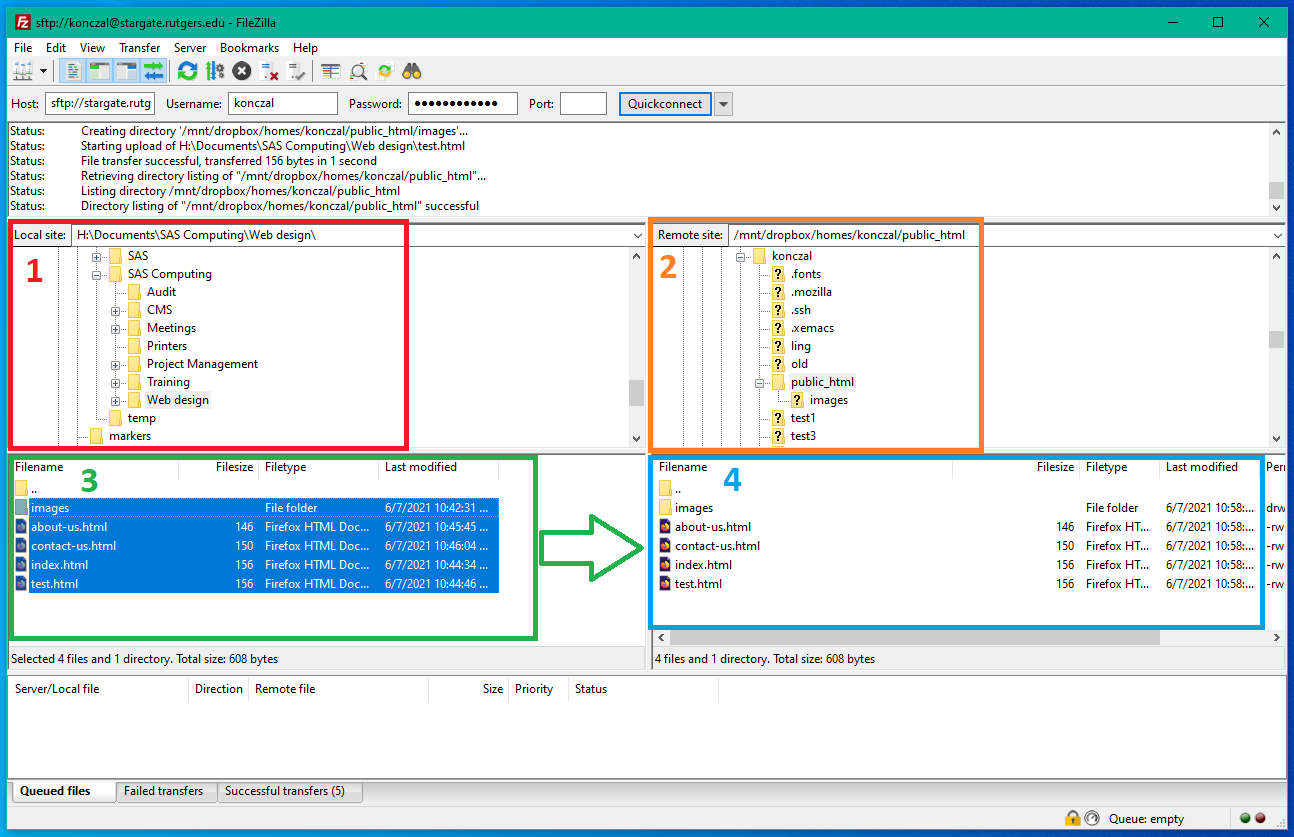1294x837 pixels.
Task: Sort remote files by Filetype column
Action: pos(1120,467)
